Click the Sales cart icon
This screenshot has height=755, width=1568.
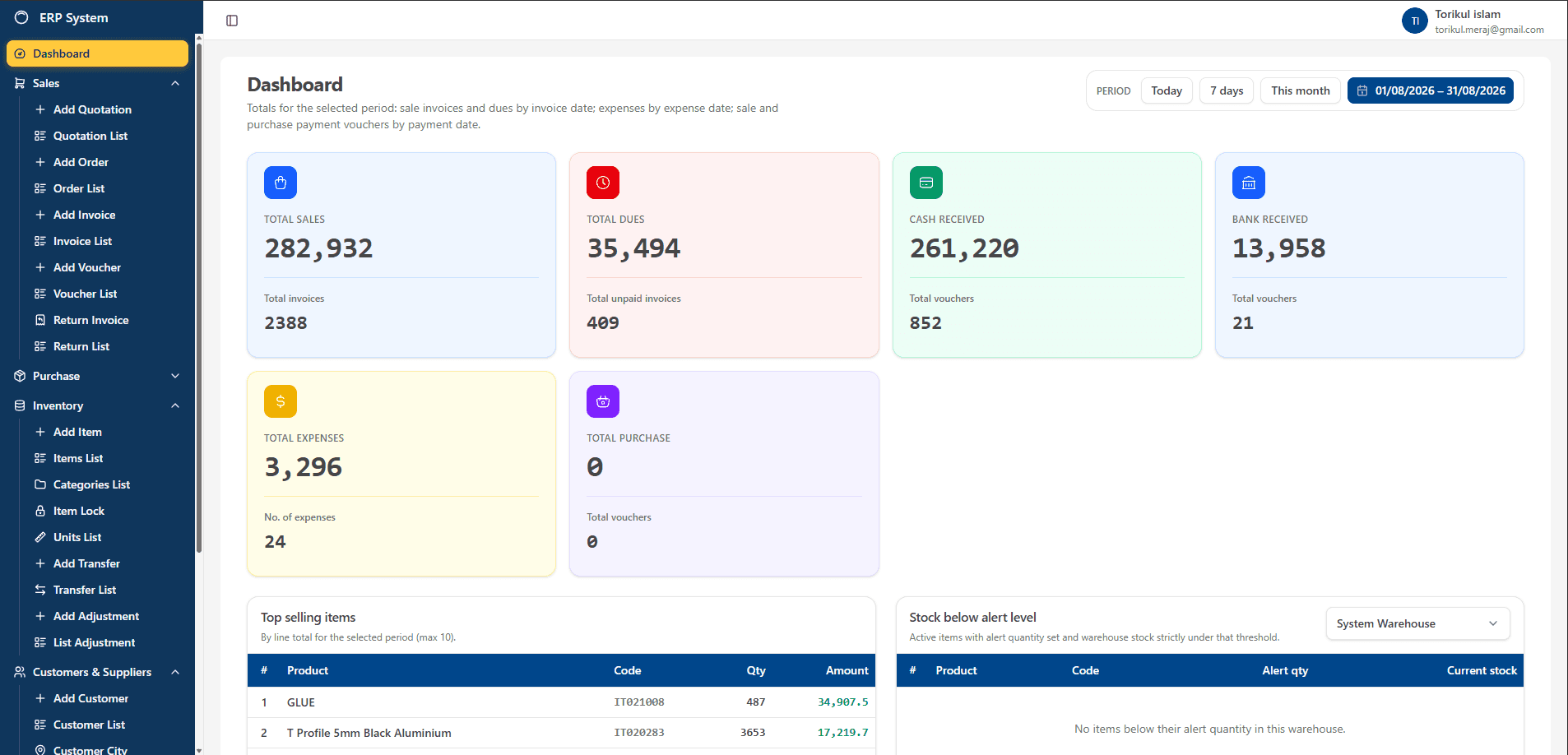(20, 83)
